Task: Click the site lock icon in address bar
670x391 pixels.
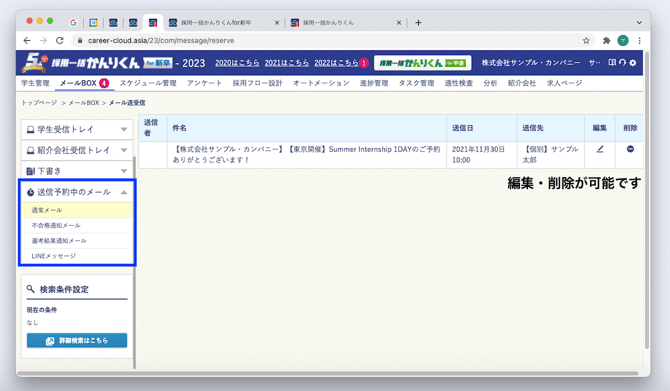Action: pos(79,41)
